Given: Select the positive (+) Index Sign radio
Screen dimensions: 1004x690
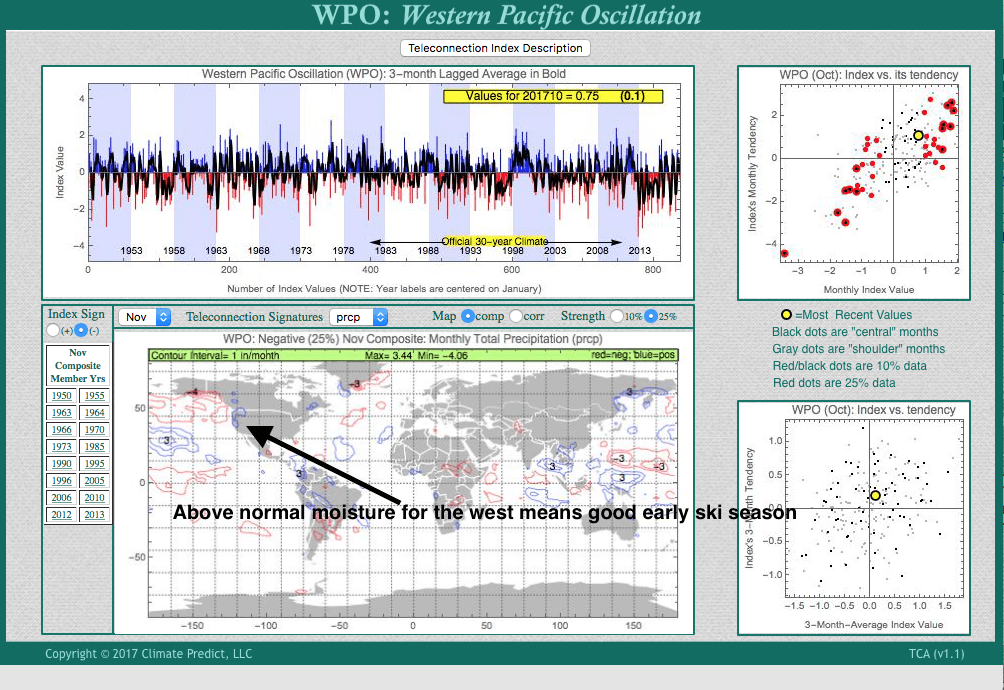Looking at the screenshot, I should coord(53,330).
